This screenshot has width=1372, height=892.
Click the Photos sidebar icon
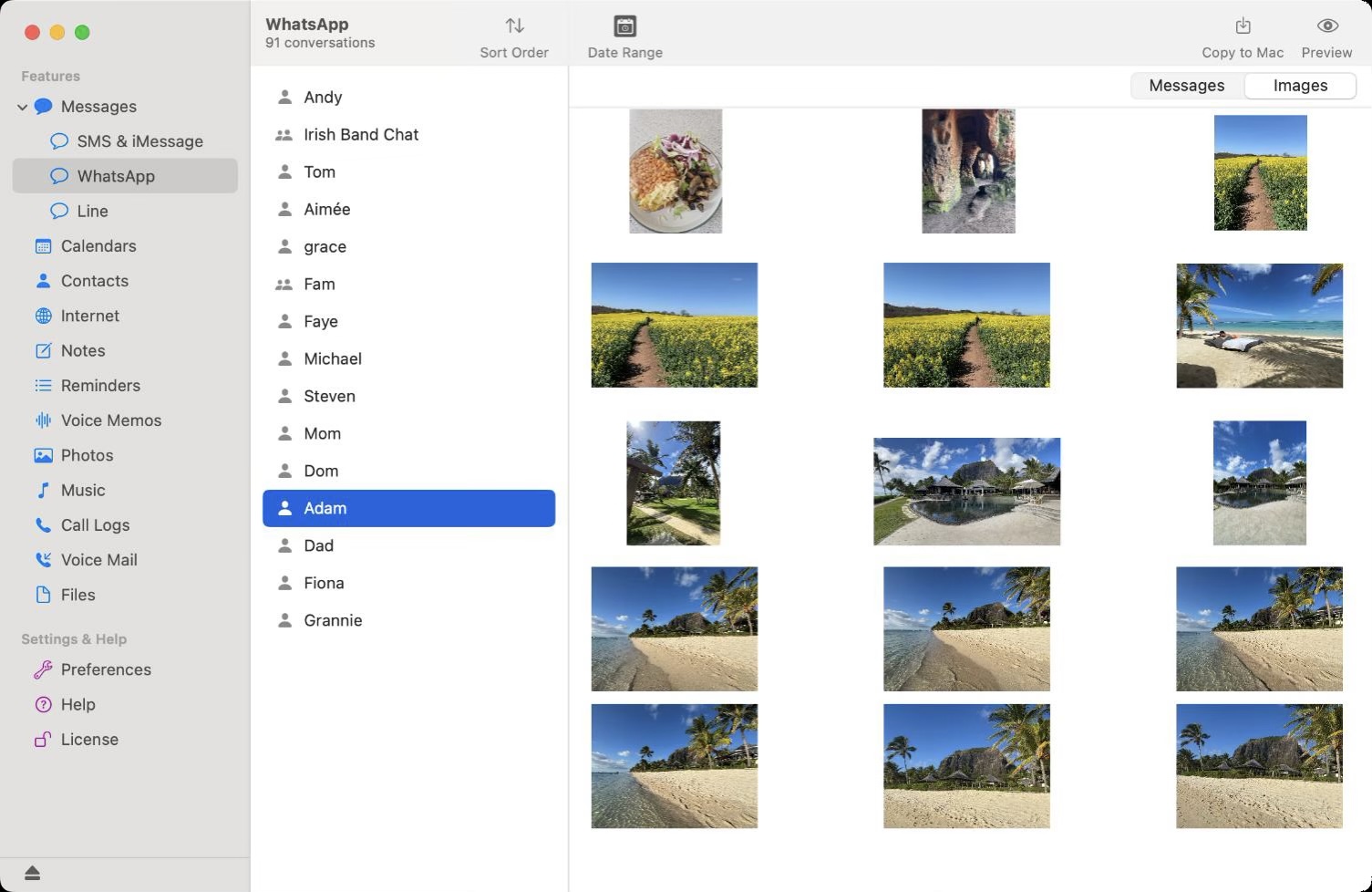coord(43,455)
